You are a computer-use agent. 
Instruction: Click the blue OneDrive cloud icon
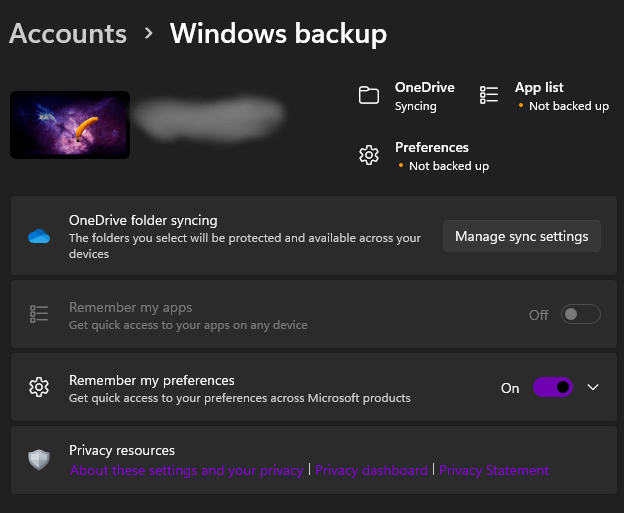(39, 237)
